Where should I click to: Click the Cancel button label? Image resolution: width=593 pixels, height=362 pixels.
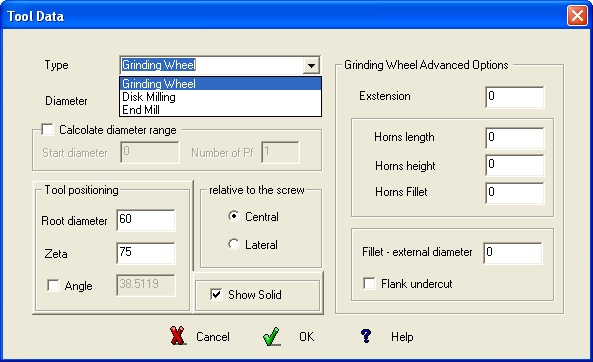coord(213,337)
